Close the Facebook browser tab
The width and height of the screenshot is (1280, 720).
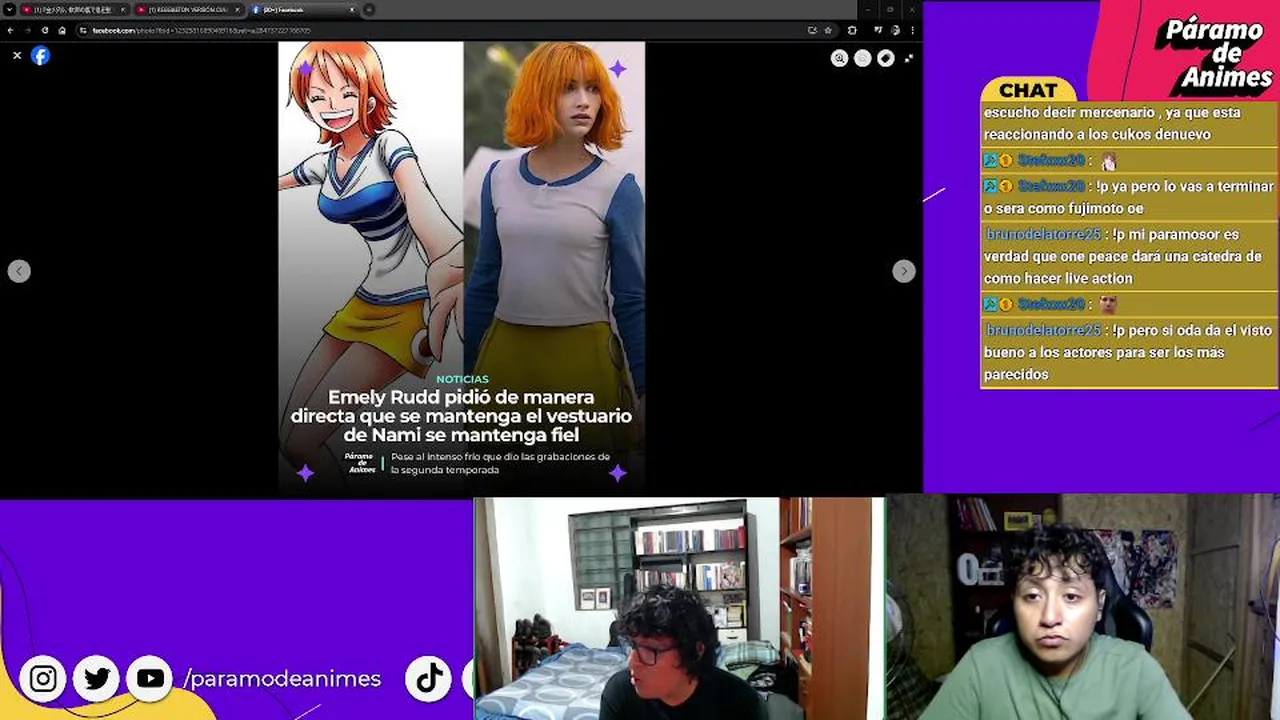point(352,9)
